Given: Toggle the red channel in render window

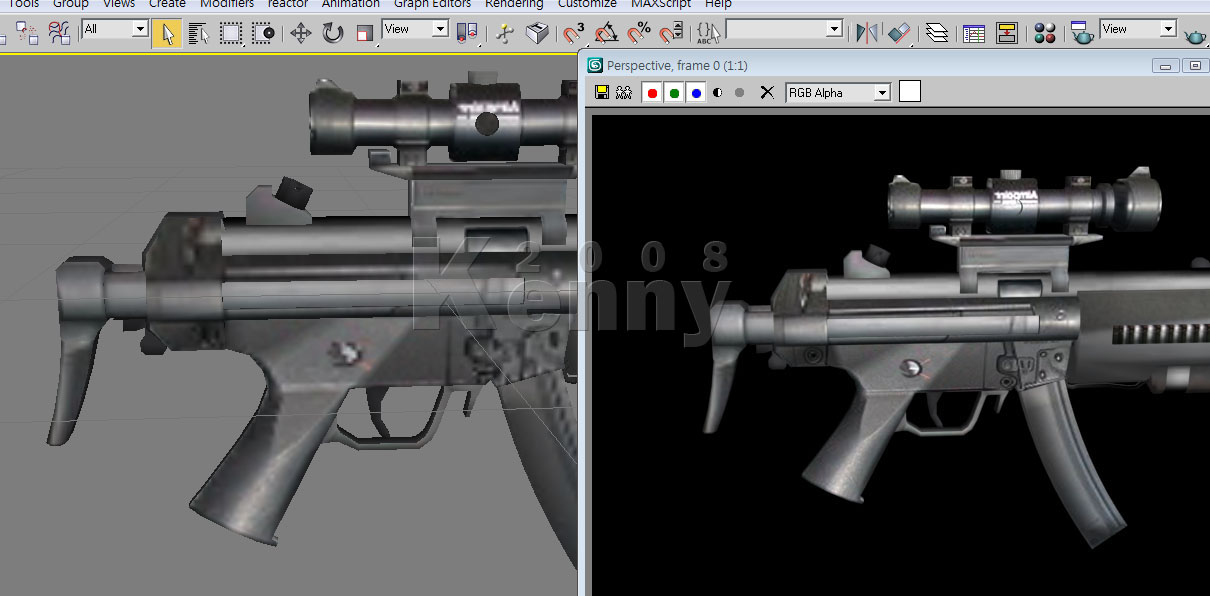Looking at the screenshot, I should [653, 93].
